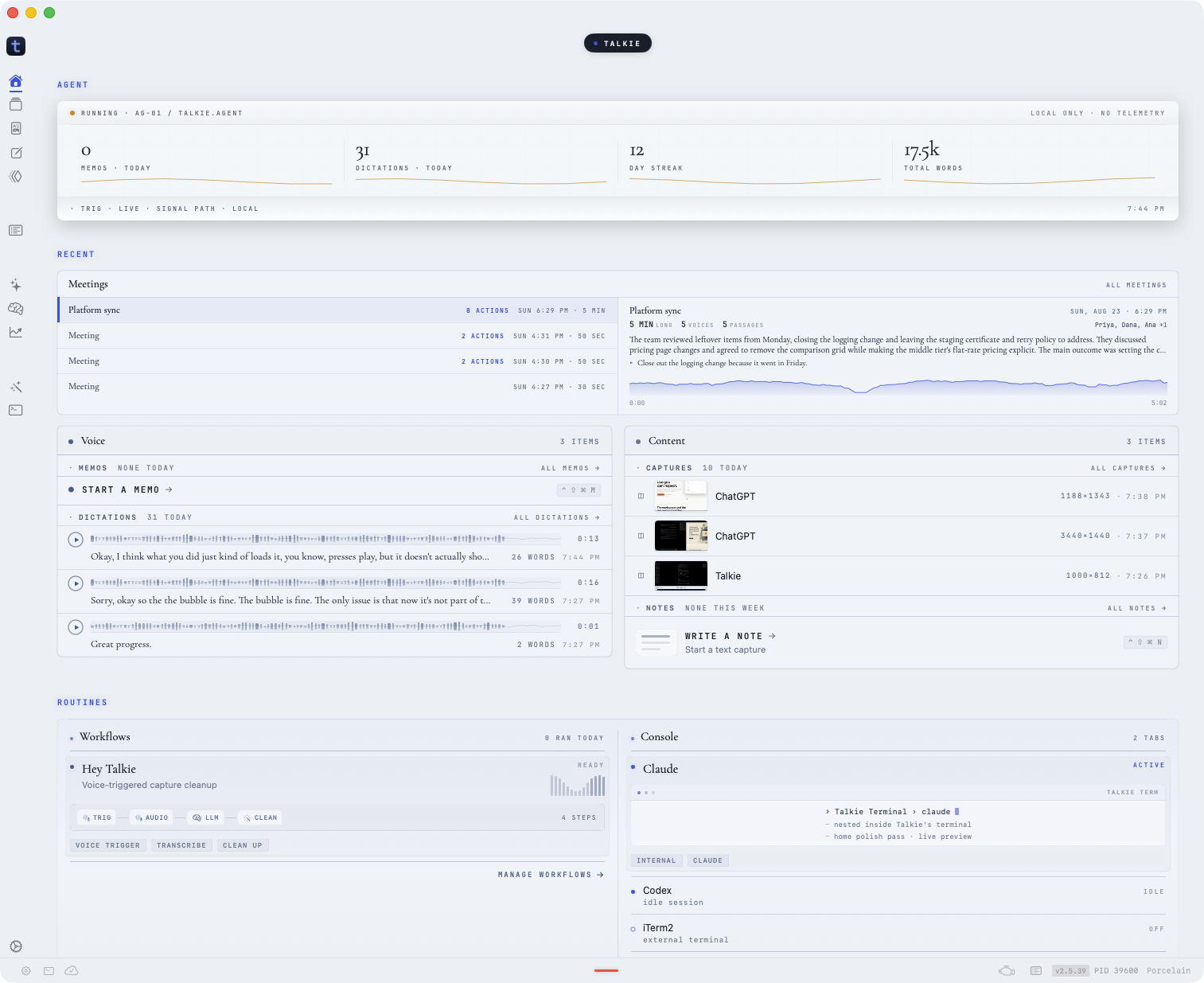The image size is (1204, 983).
Task: Select the iTerm2 external terminal entry
Action: tap(898, 933)
